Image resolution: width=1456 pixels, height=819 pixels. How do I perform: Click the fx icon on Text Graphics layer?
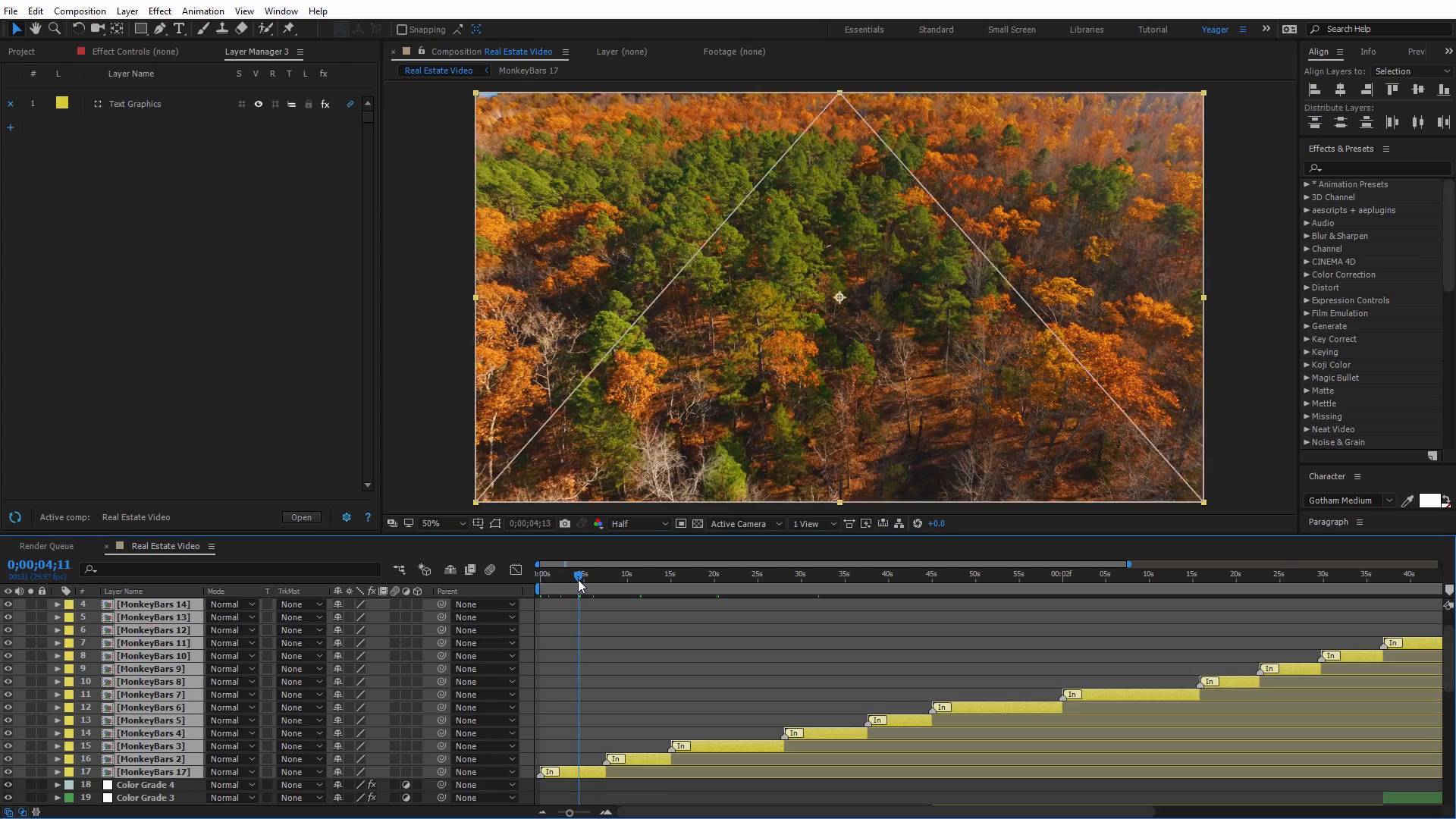[x=325, y=103]
